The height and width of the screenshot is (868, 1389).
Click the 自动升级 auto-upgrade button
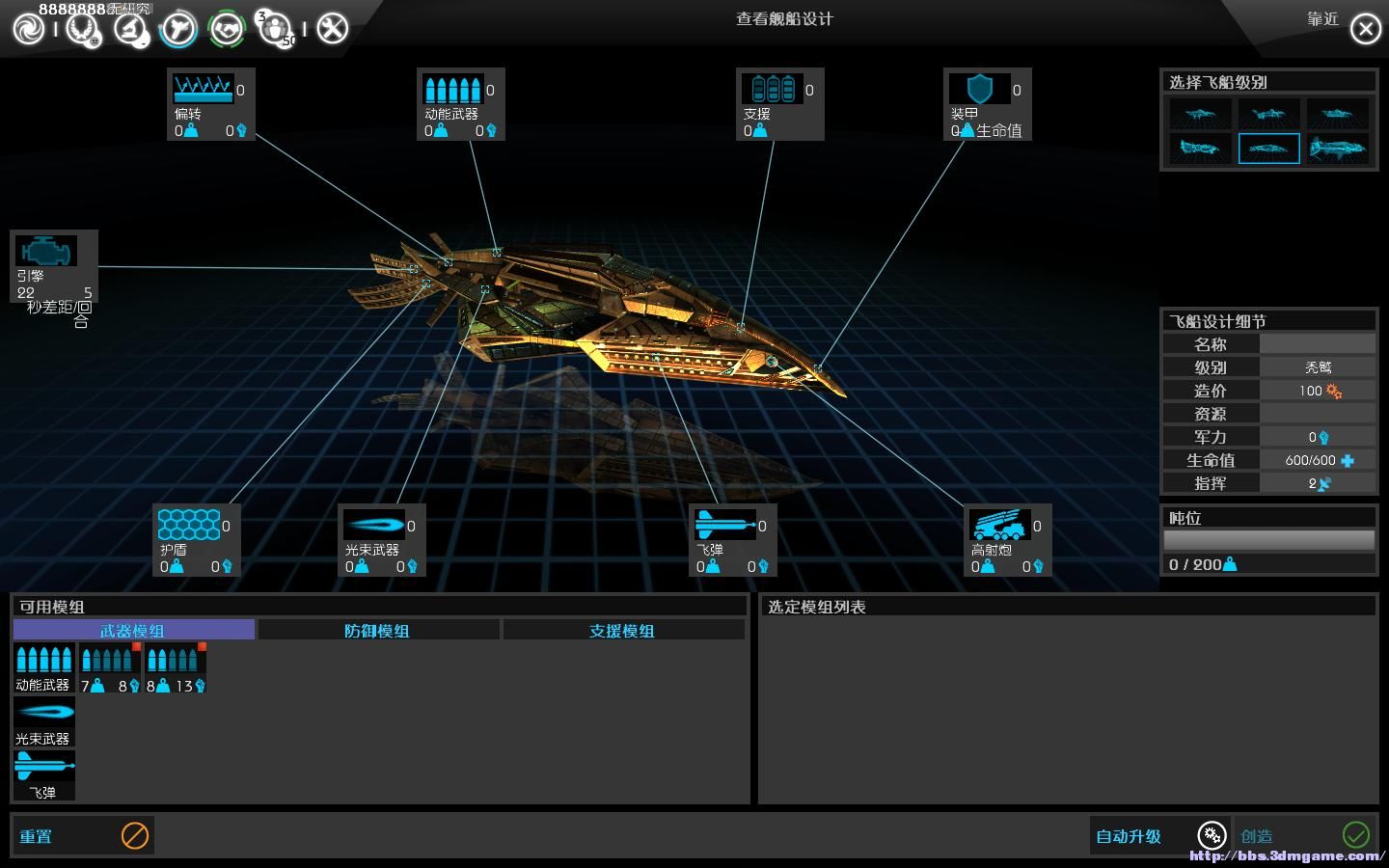tap(1160, 835)
